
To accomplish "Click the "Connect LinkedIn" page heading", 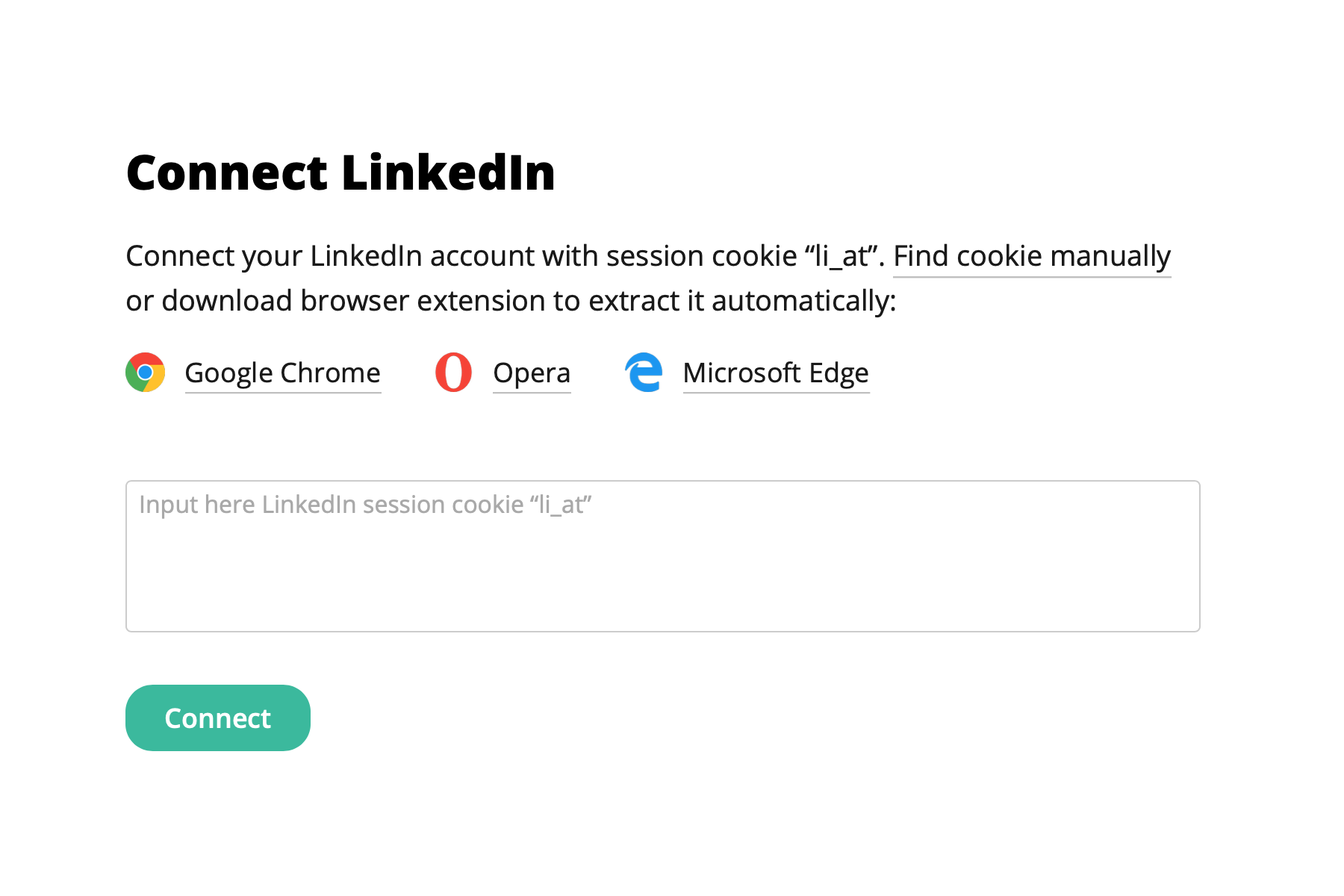I will click(x=340, y=173).
